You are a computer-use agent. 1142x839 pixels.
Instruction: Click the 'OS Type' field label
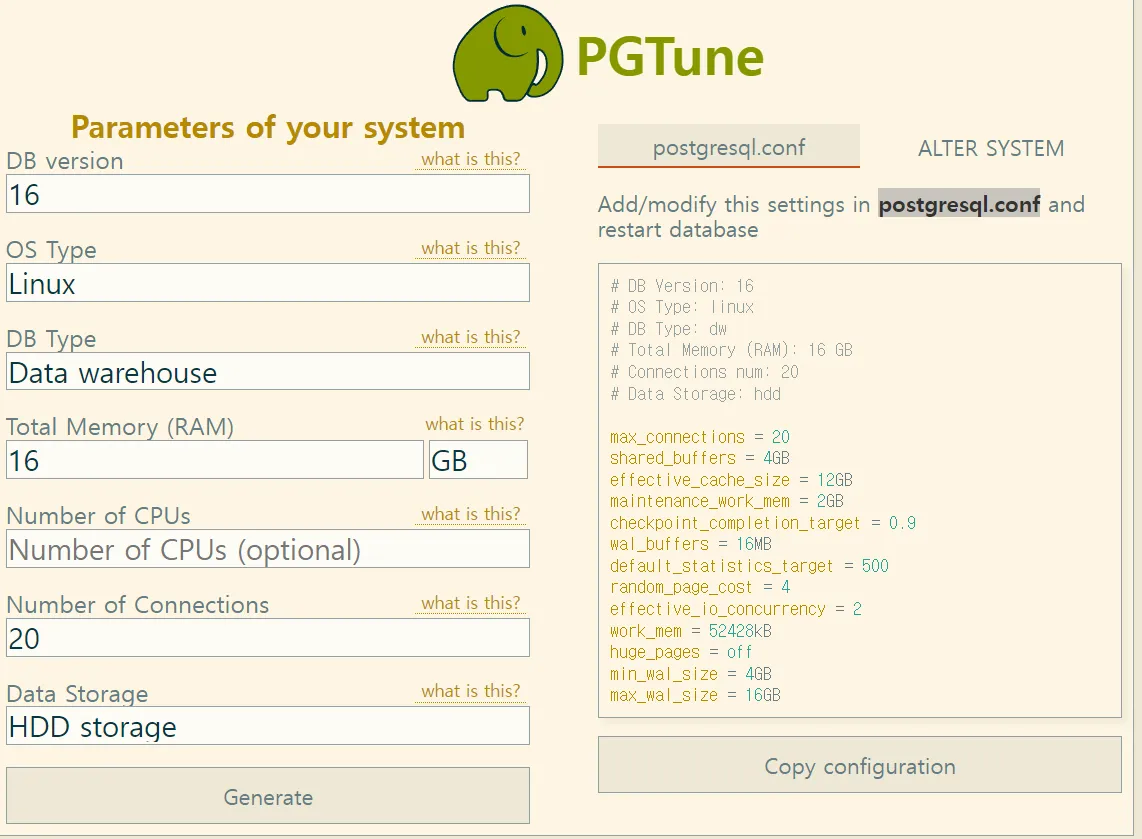(52, 250)
